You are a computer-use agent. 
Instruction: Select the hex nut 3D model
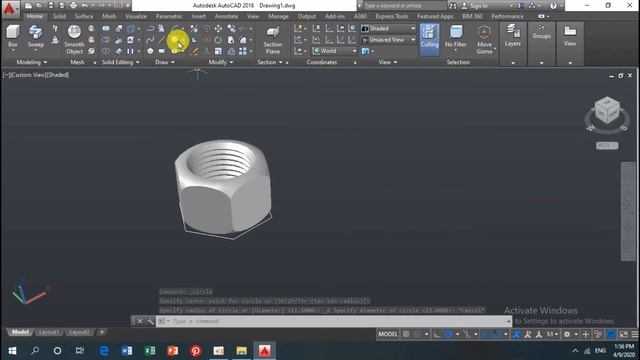point(223,188)
